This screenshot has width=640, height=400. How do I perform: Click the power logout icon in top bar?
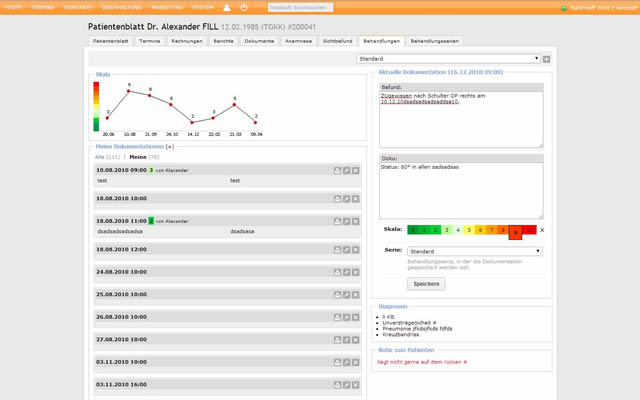(244, 7)
